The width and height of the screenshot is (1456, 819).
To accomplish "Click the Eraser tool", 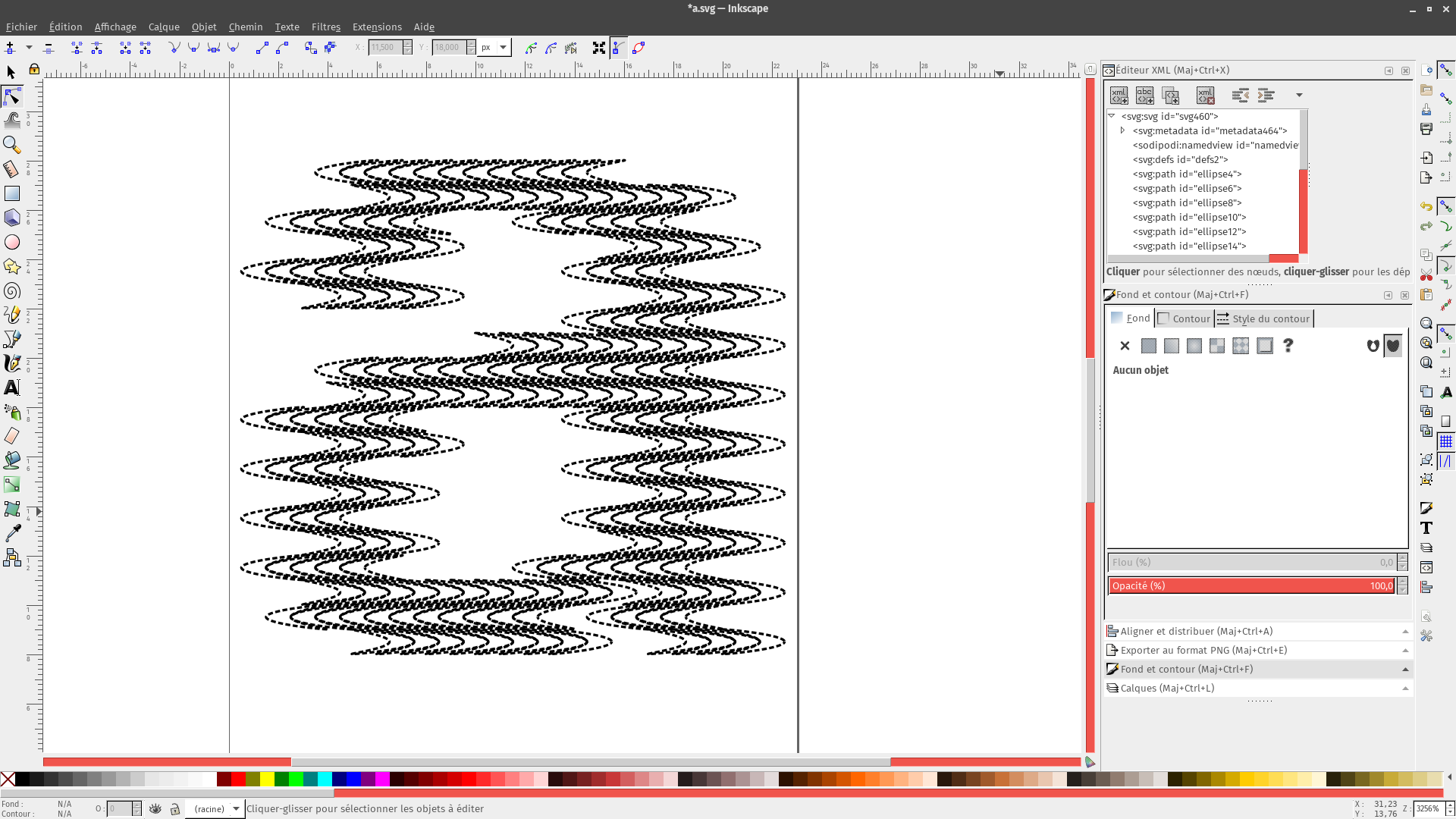I will 12,436.
